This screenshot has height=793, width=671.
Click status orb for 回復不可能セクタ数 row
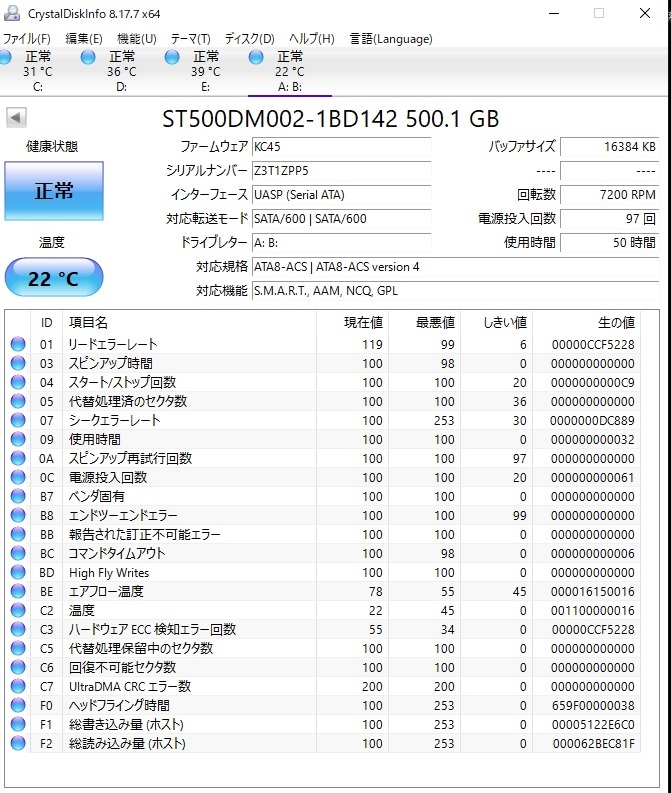[x=18, y=667]
